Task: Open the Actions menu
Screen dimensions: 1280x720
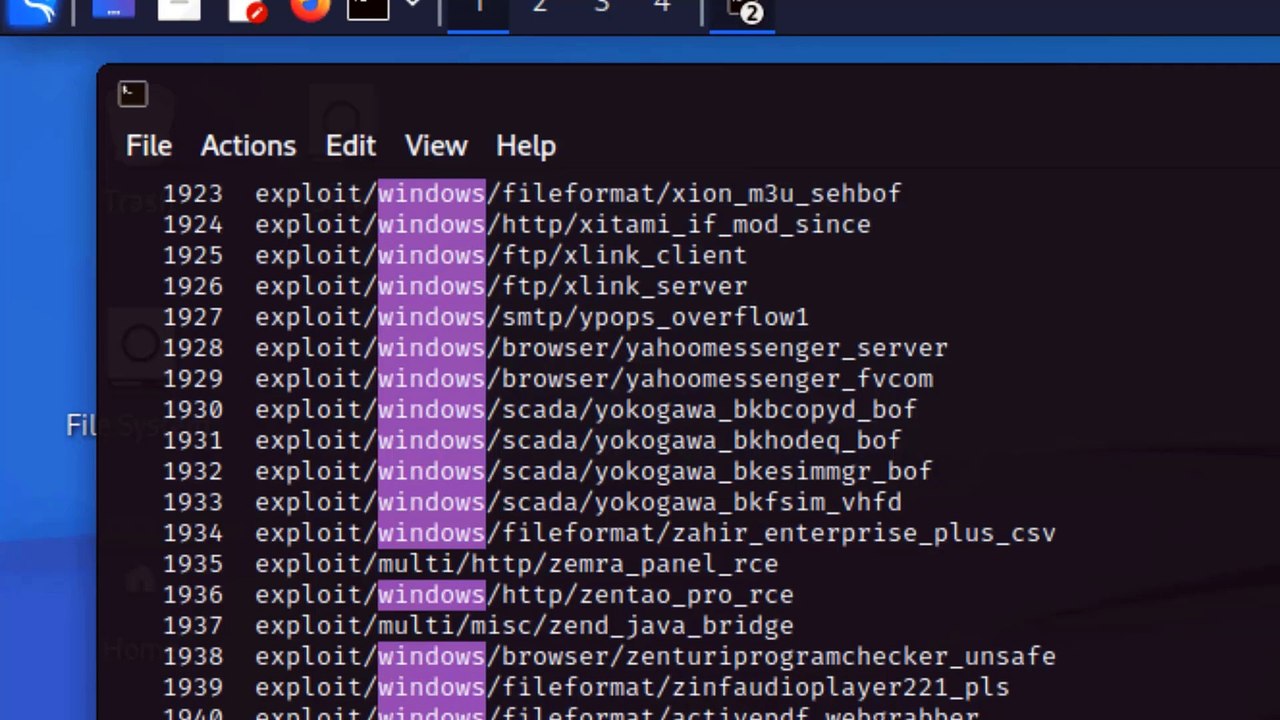Action: point(248,146)
